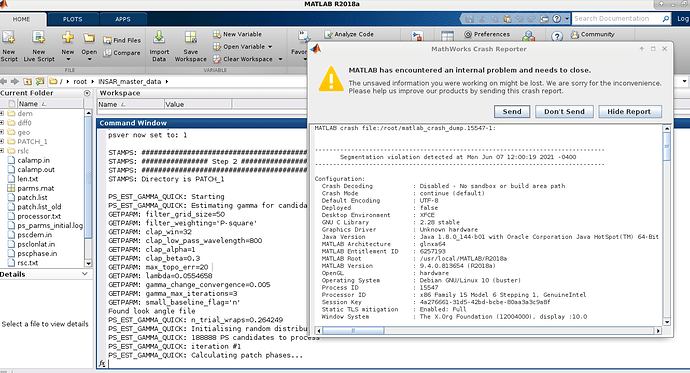690x373 pixels.
Task: Select processor.txt file
Action: click(34, 216)
